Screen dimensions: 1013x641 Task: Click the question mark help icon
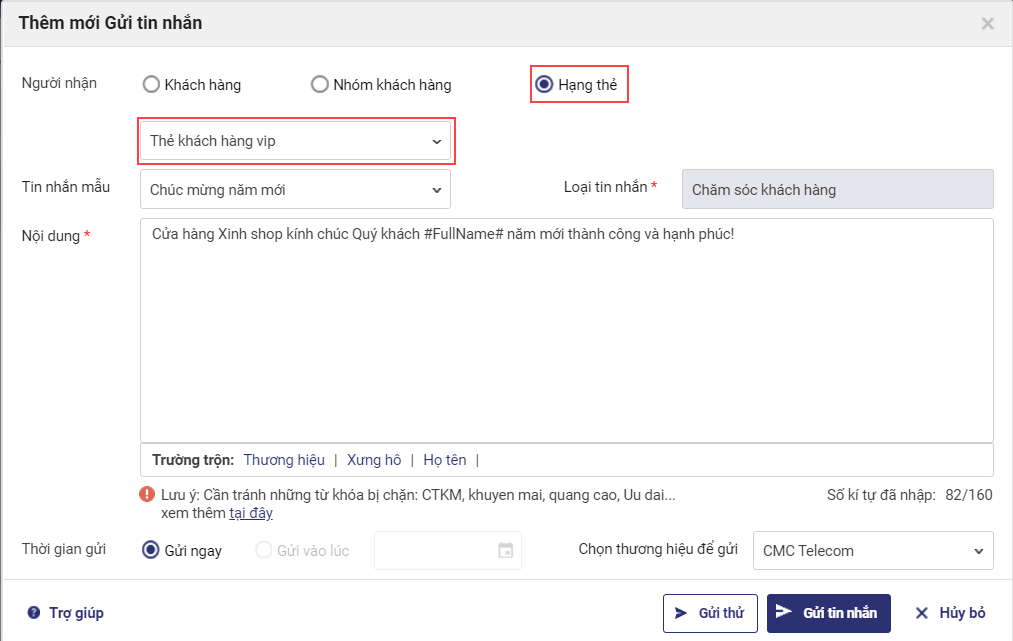(34, 613)
